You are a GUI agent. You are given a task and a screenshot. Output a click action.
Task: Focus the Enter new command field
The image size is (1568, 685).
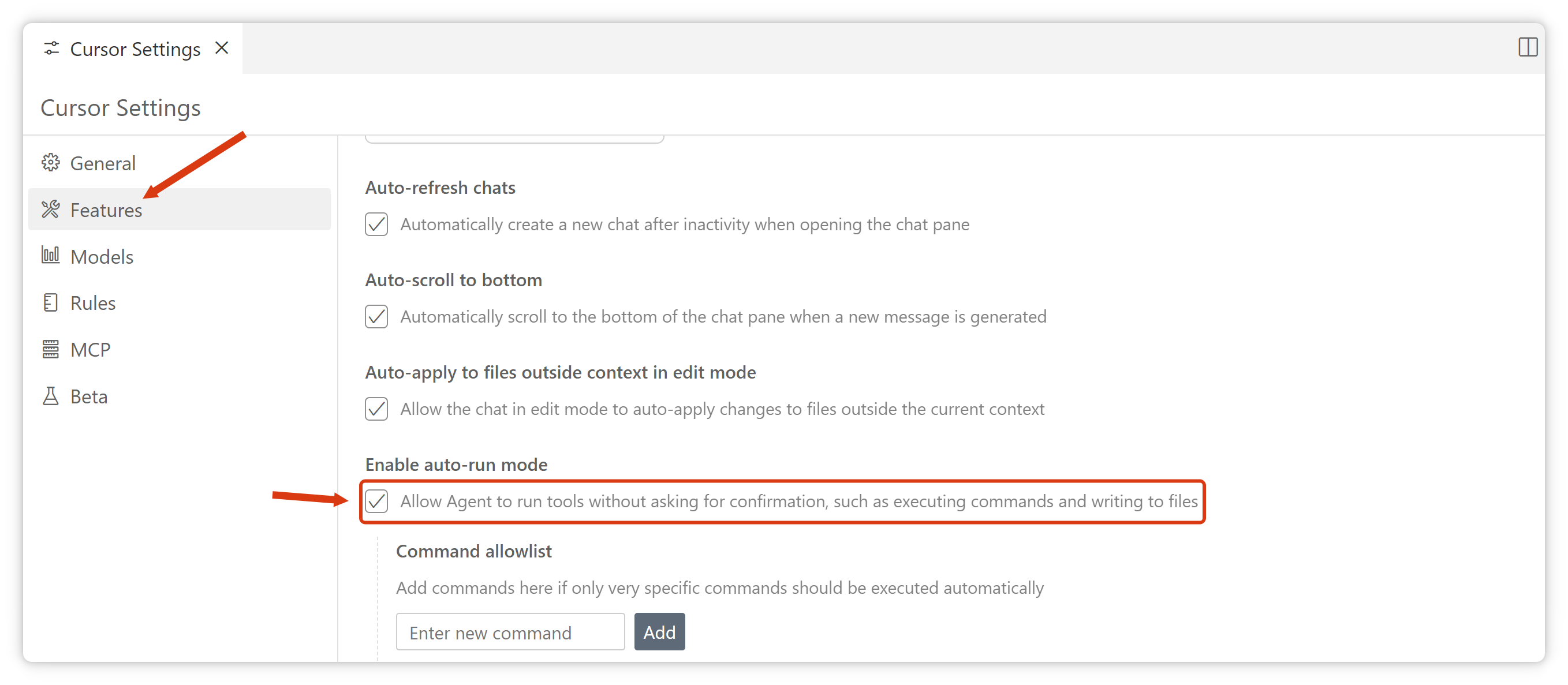pos(510,632)
